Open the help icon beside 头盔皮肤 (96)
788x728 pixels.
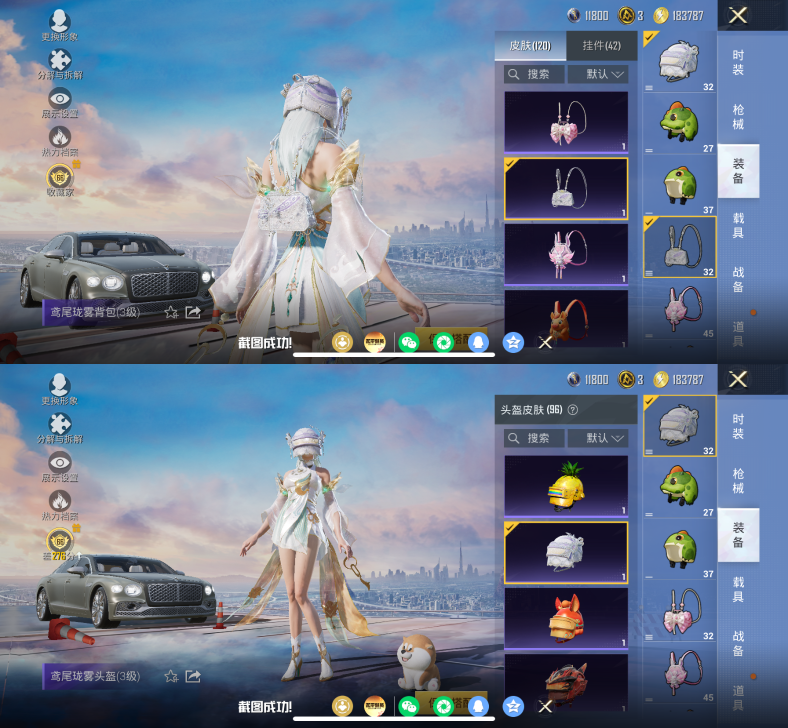coord(572,410)
